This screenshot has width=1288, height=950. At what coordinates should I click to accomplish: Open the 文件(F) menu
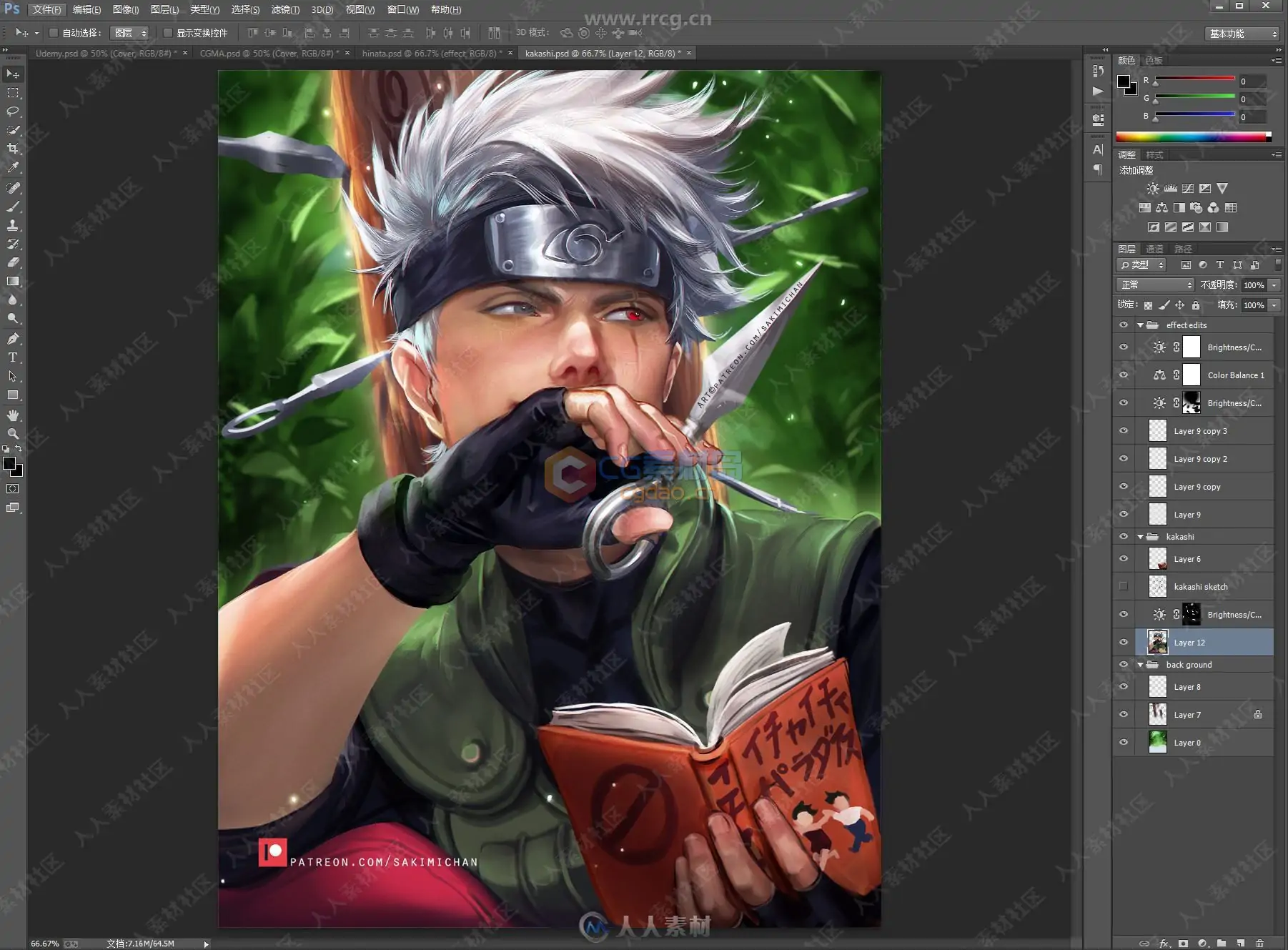[x=47, y=9]
